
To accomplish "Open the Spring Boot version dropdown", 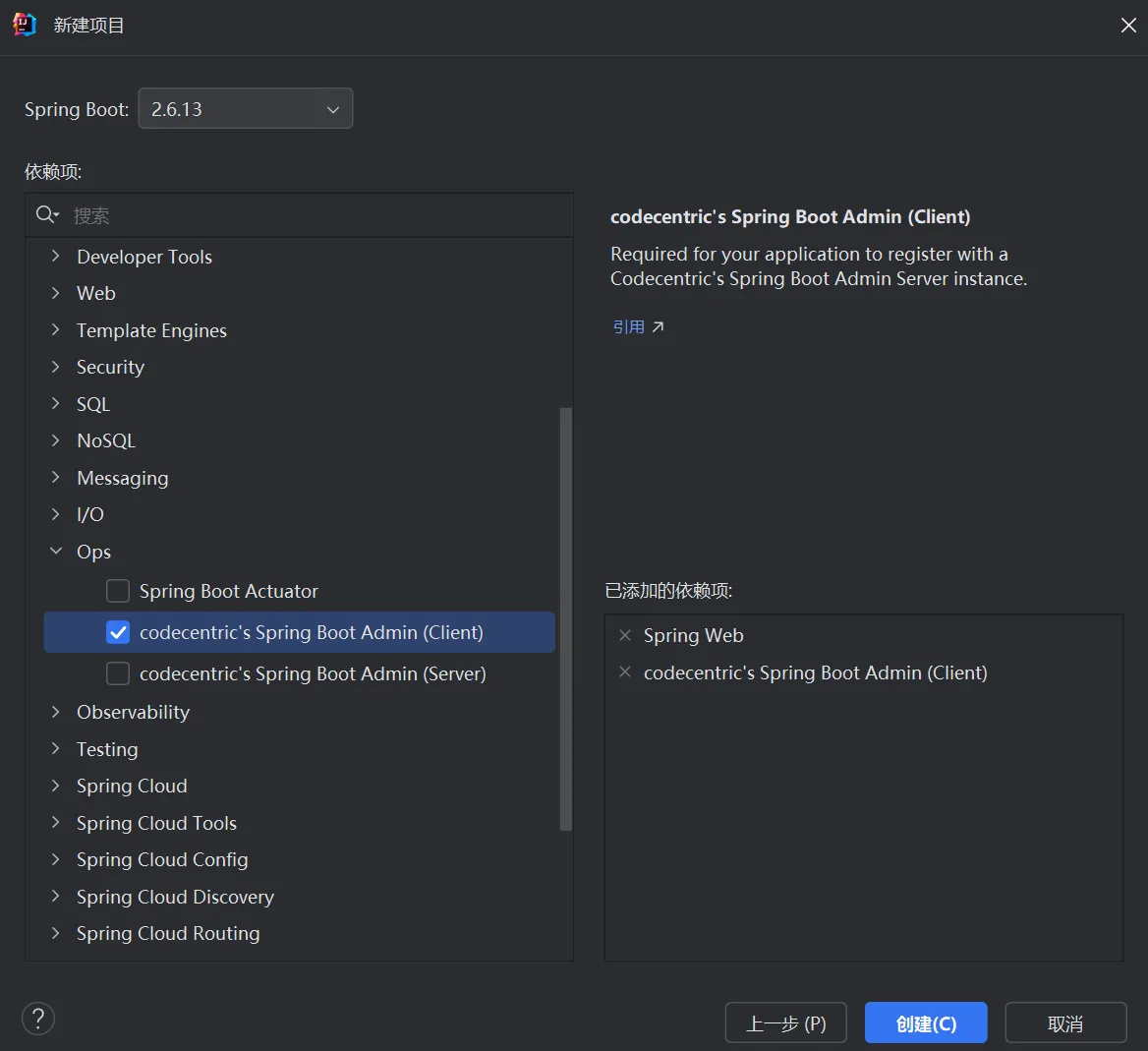I will coord(246,109).
